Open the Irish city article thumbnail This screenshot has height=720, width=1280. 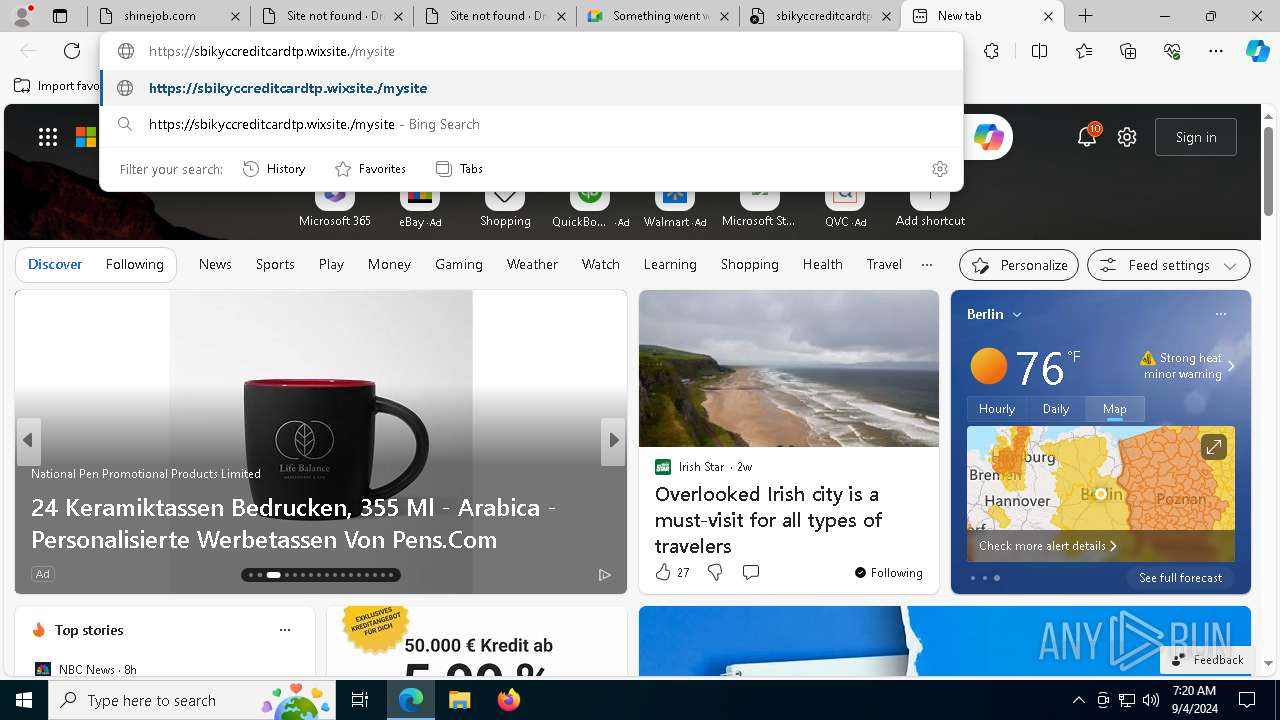coord(789,368)
